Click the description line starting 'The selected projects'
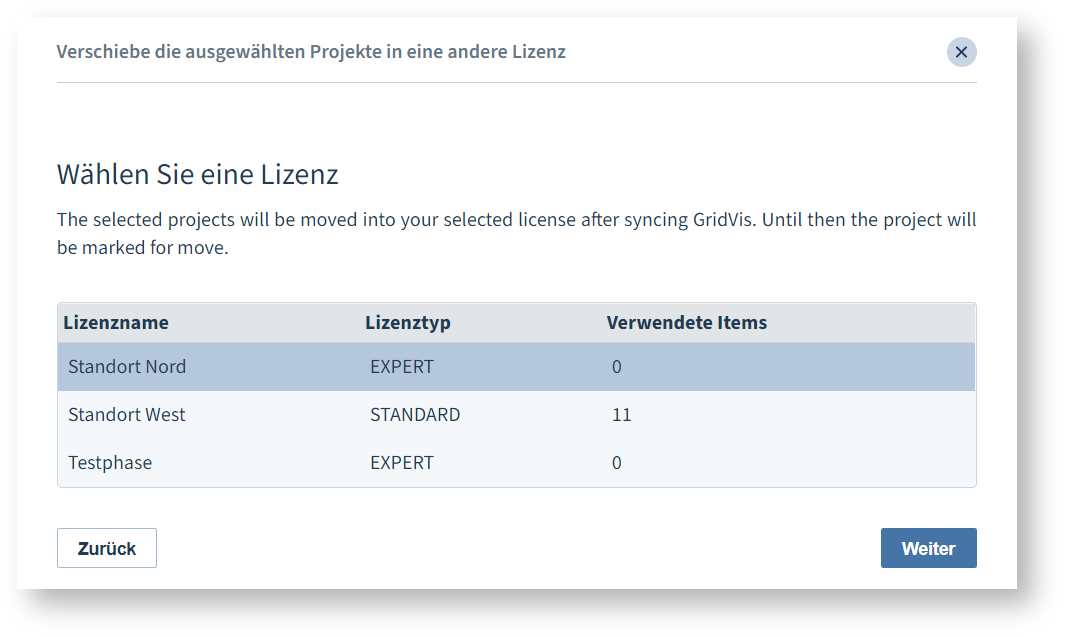The height and width of the screenshot is (637, 1065). click(517, 220)
